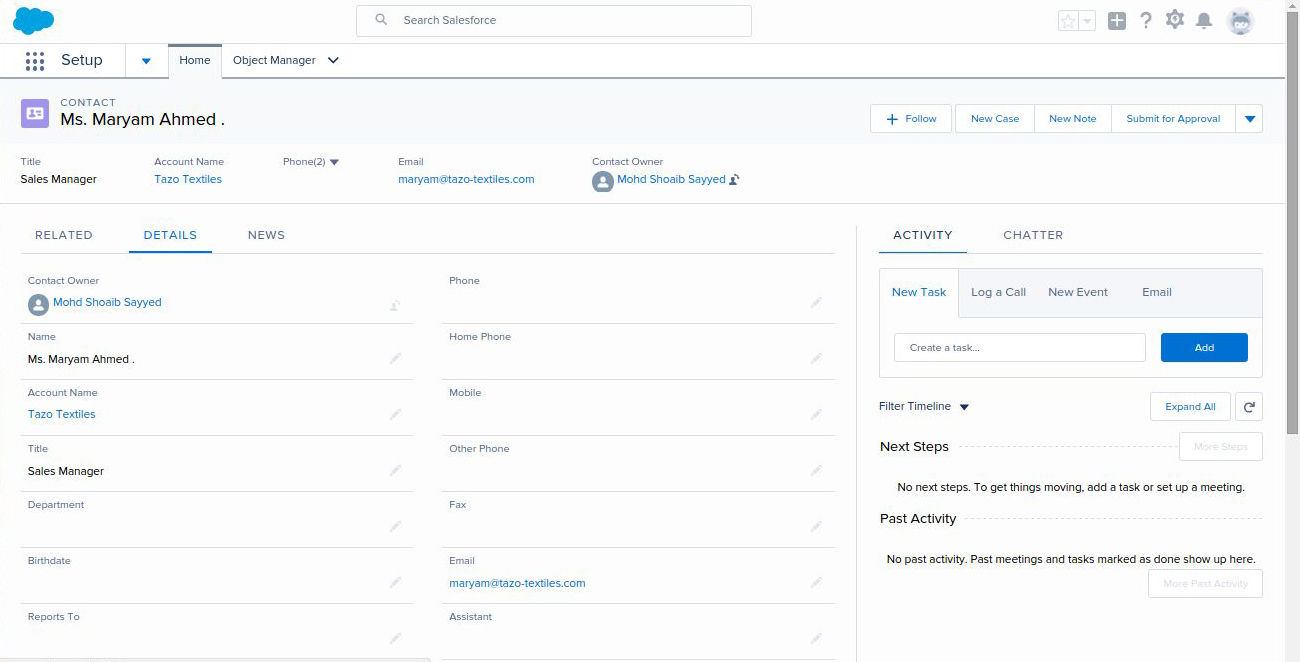1300x662 pixels.
Task: Switch to the Chatter tab
Action: 1033,235
